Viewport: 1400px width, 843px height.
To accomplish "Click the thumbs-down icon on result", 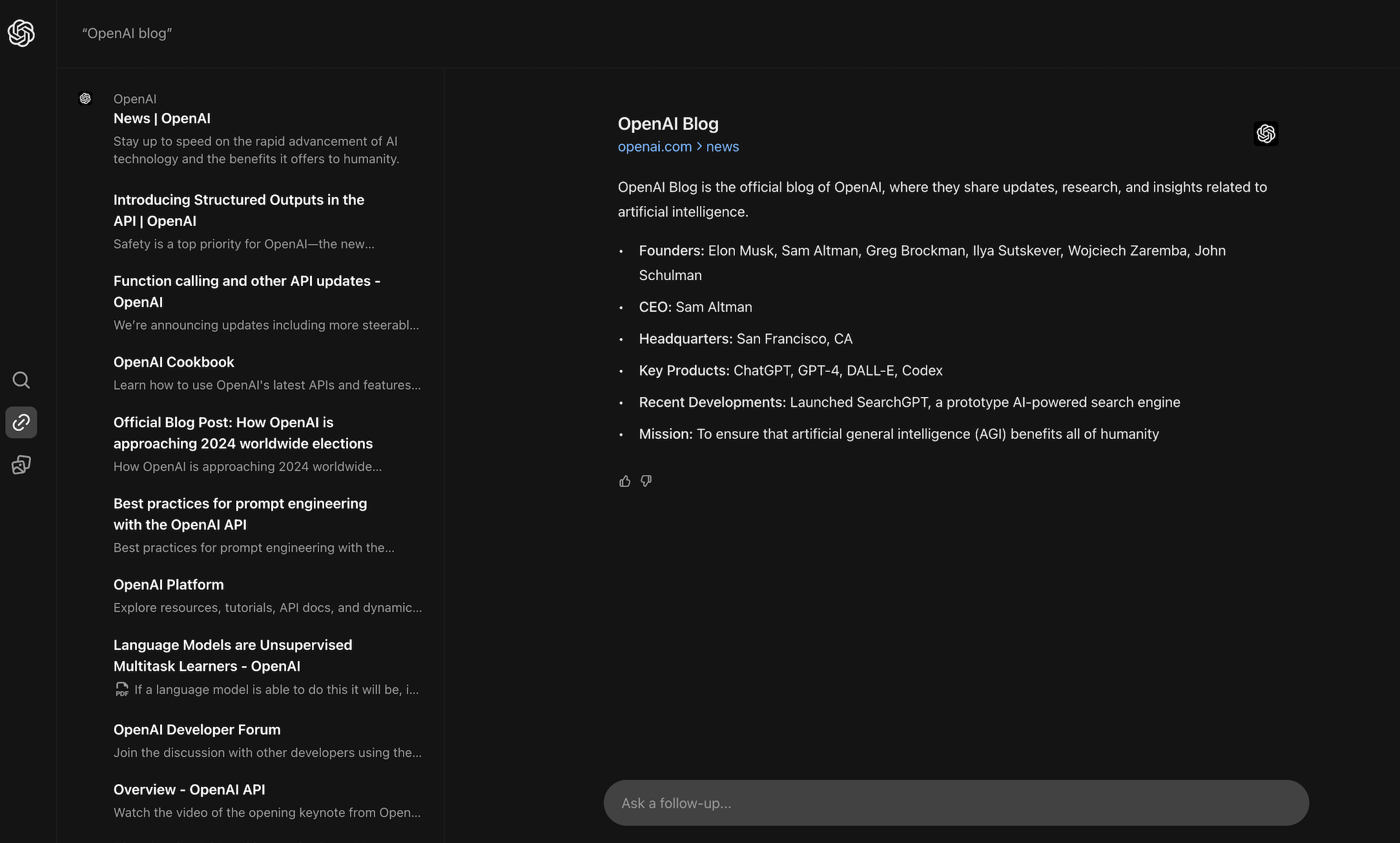I will 647,481.
